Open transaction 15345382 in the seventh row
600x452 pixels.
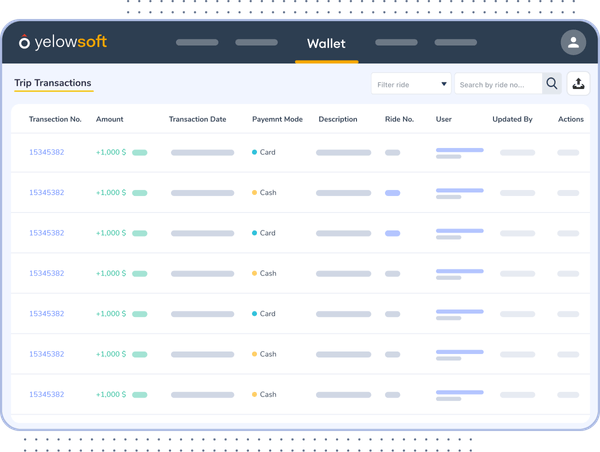tap(47, 395)
